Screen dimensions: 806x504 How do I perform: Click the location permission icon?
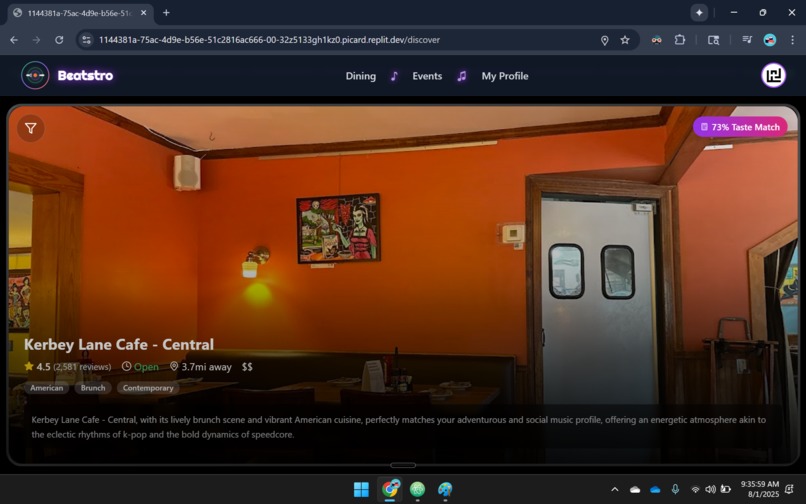(604, 40)
